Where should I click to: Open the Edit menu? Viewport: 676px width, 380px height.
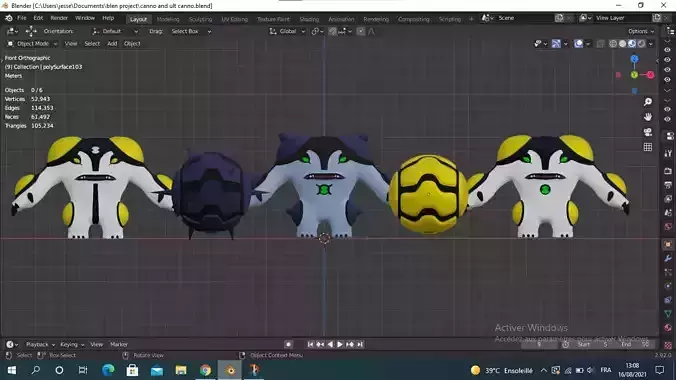[38, 18]
